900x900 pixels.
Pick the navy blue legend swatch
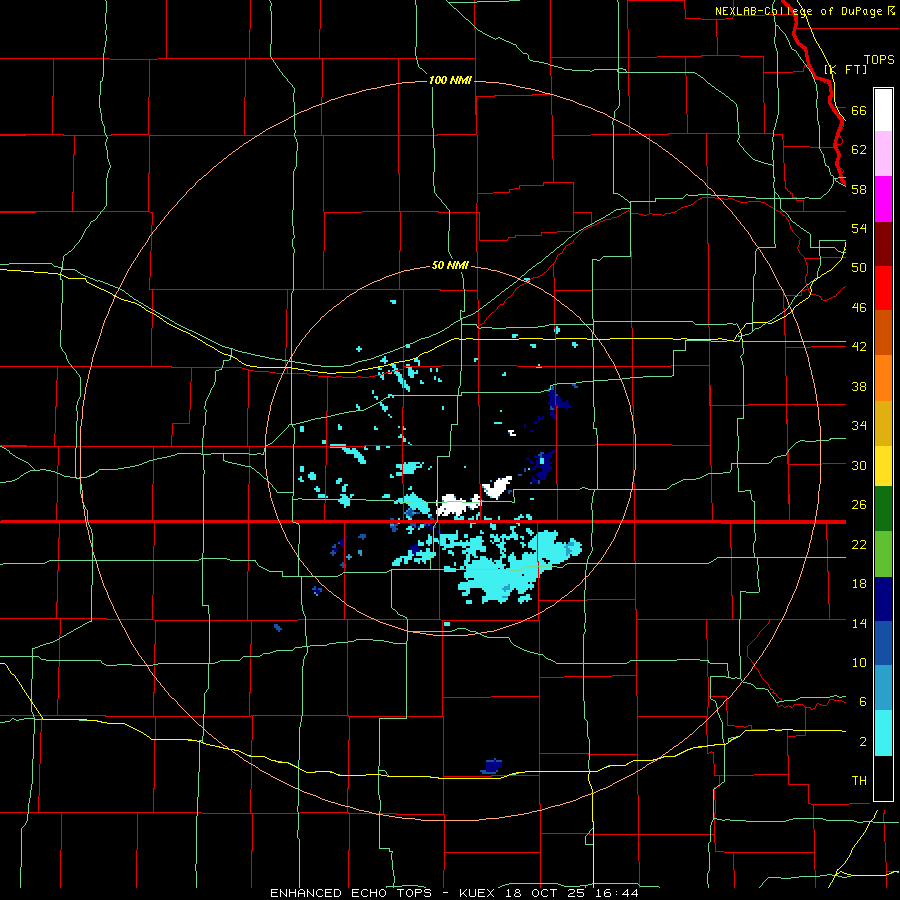[883, 599]
